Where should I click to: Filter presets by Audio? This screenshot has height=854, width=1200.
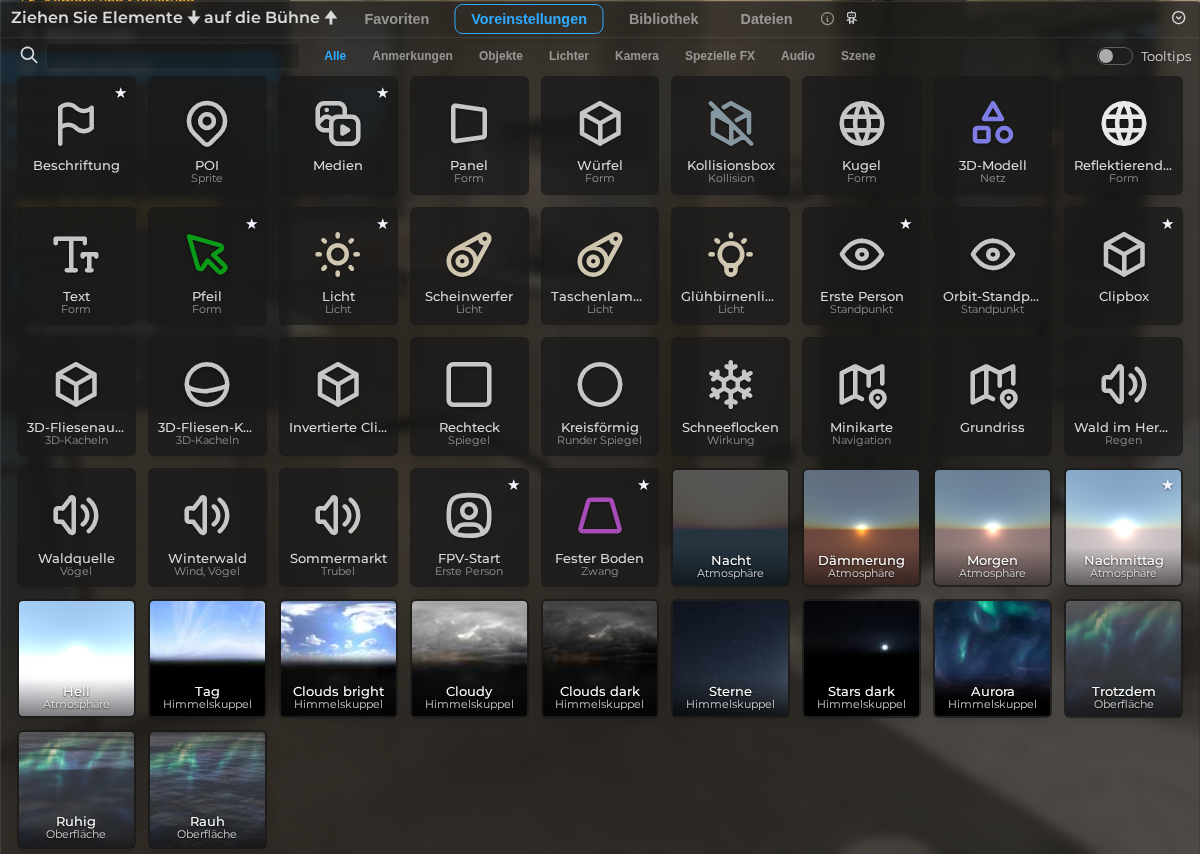[x=798, y=56]
